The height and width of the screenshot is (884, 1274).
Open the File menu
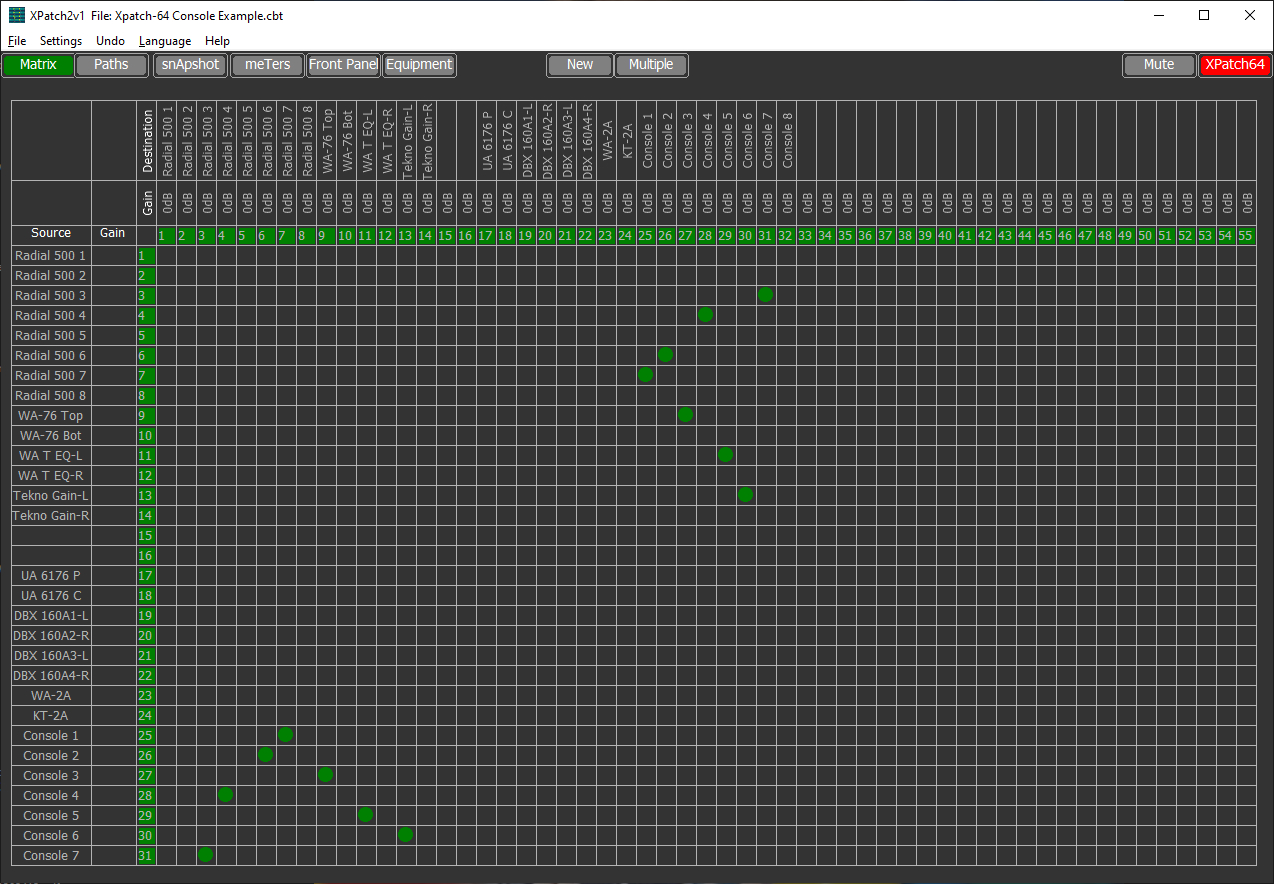[16, 41]
